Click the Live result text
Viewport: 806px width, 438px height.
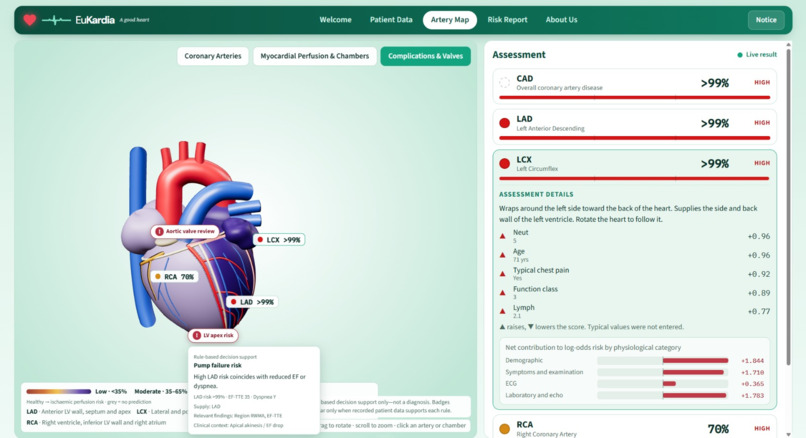(761, 54)
